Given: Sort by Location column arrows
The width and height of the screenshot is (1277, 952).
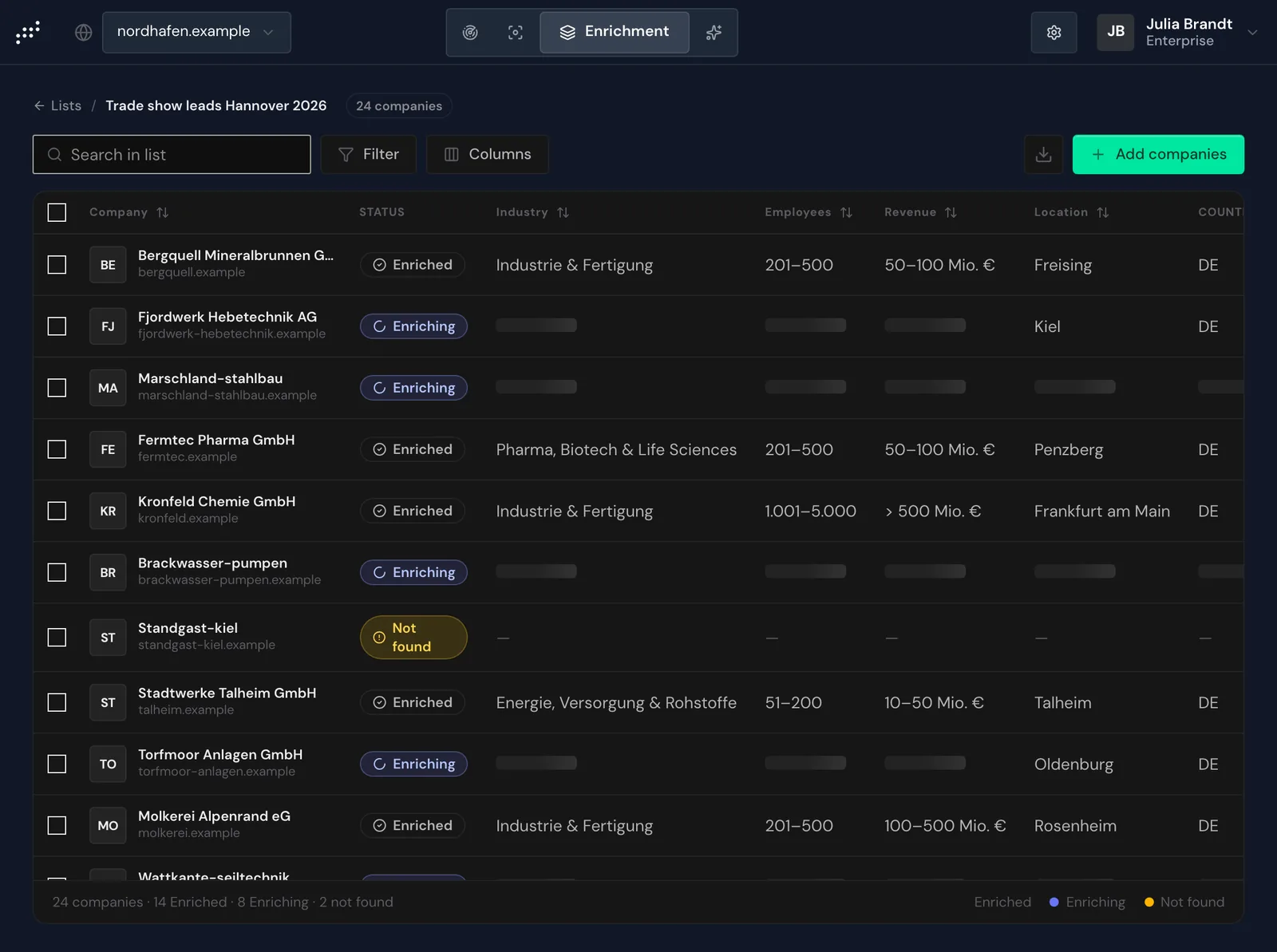Looking at the screenshot, I should pyautogui.click(x=1103, y=212).
